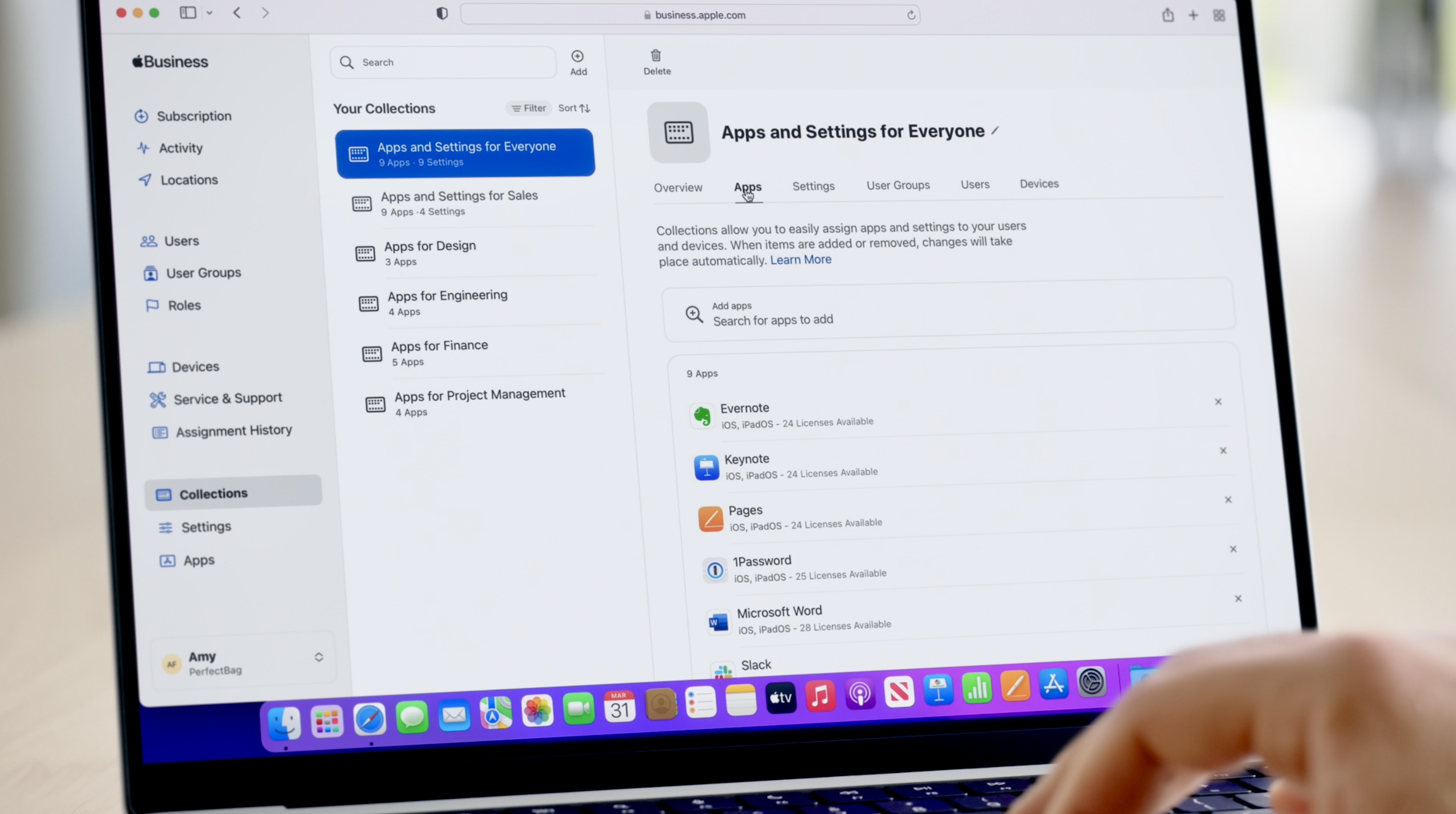Edit the collection name with pencil icon
Screen dimensions: 1456x814
pyautogui.click(x=995, y=131)
